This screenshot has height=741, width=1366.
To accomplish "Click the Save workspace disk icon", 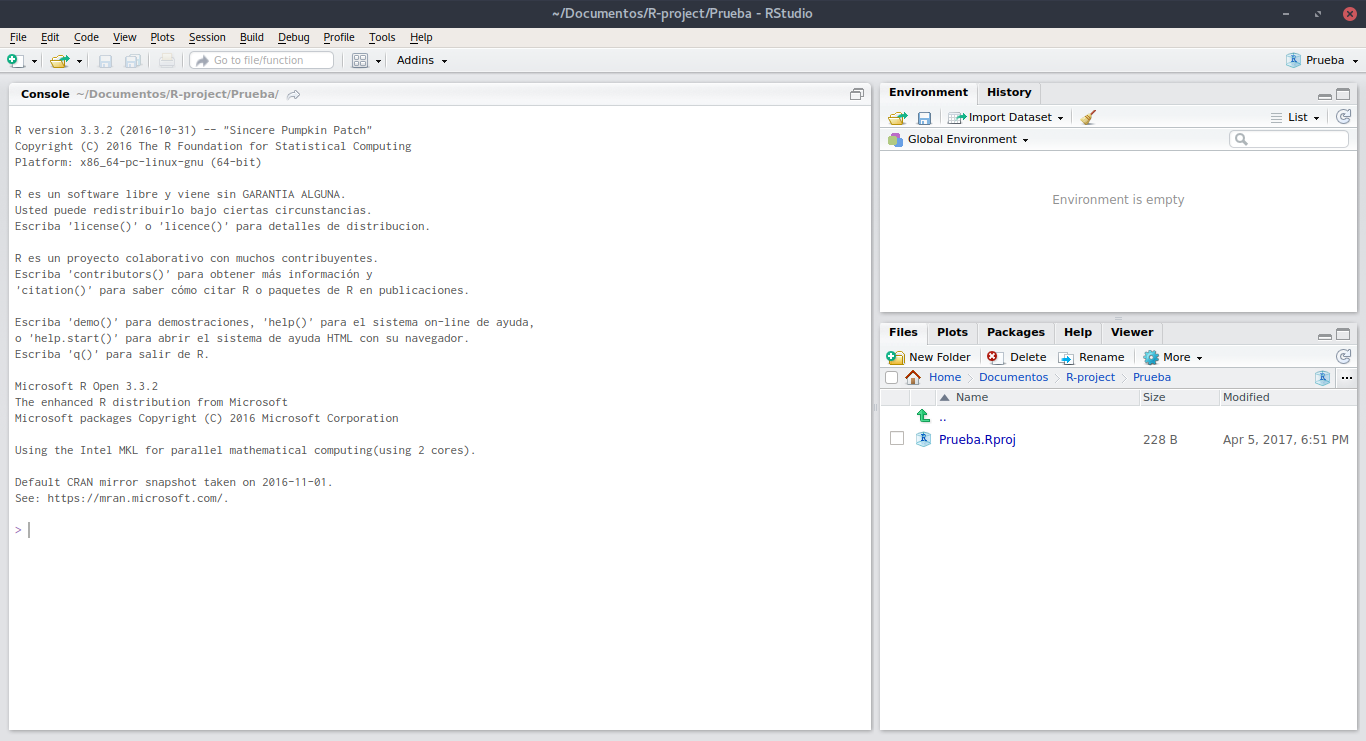I will 924,117.
